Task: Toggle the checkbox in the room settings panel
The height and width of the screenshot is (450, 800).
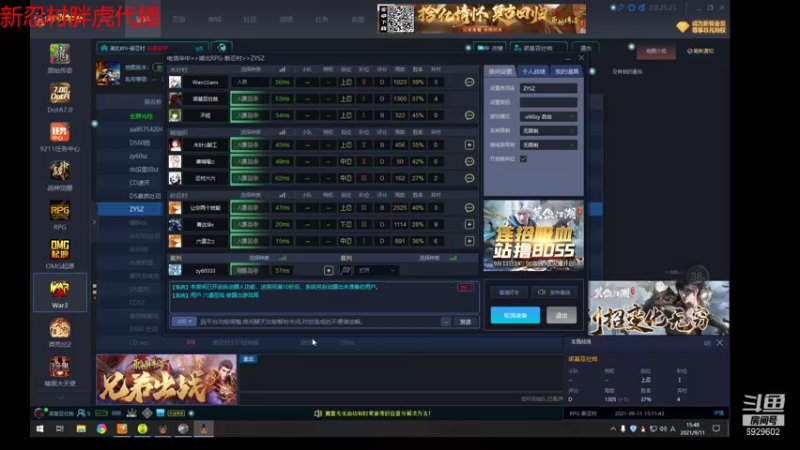Action: (523, 159)
